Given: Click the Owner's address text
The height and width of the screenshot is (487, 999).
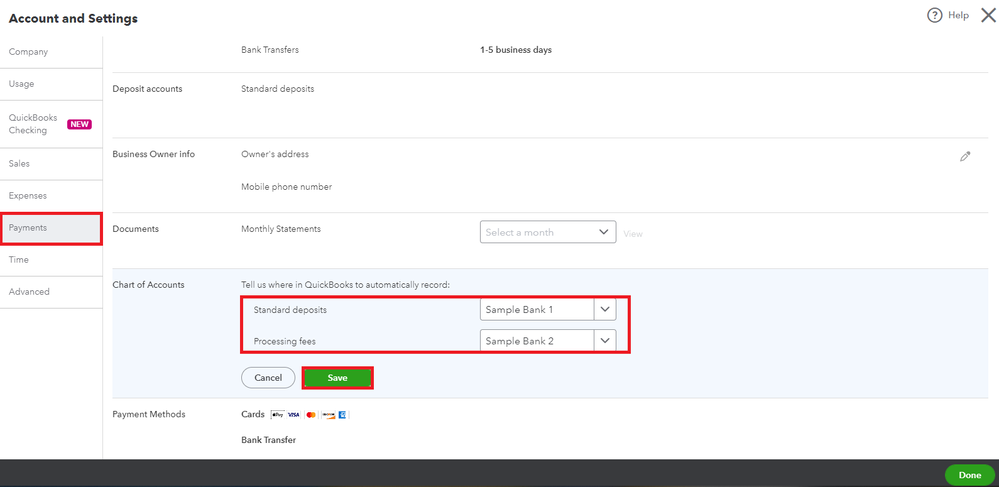Looking at the screenshot, I should [275, 154].
